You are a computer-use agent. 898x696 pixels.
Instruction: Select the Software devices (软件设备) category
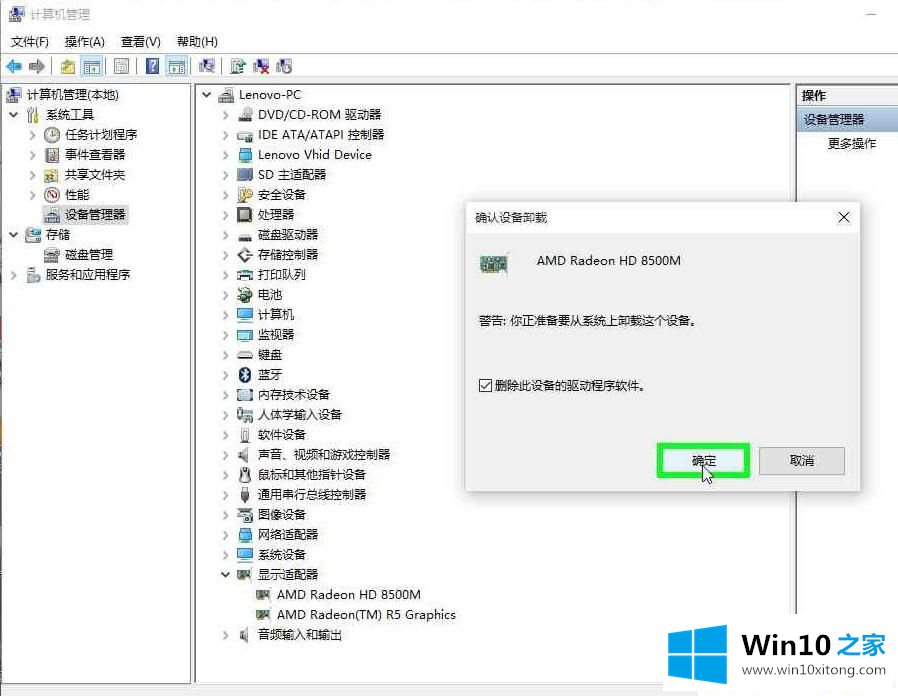pos(281,435)
